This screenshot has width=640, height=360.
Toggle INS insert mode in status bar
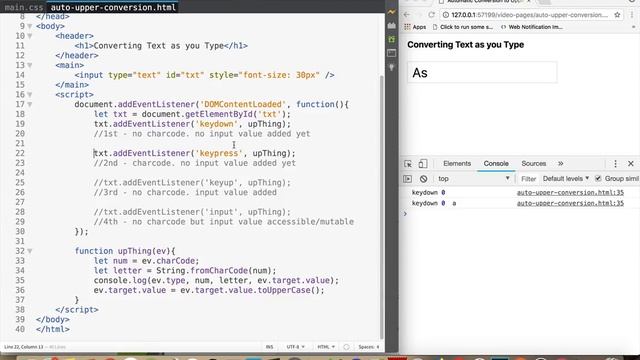[269, 347]
